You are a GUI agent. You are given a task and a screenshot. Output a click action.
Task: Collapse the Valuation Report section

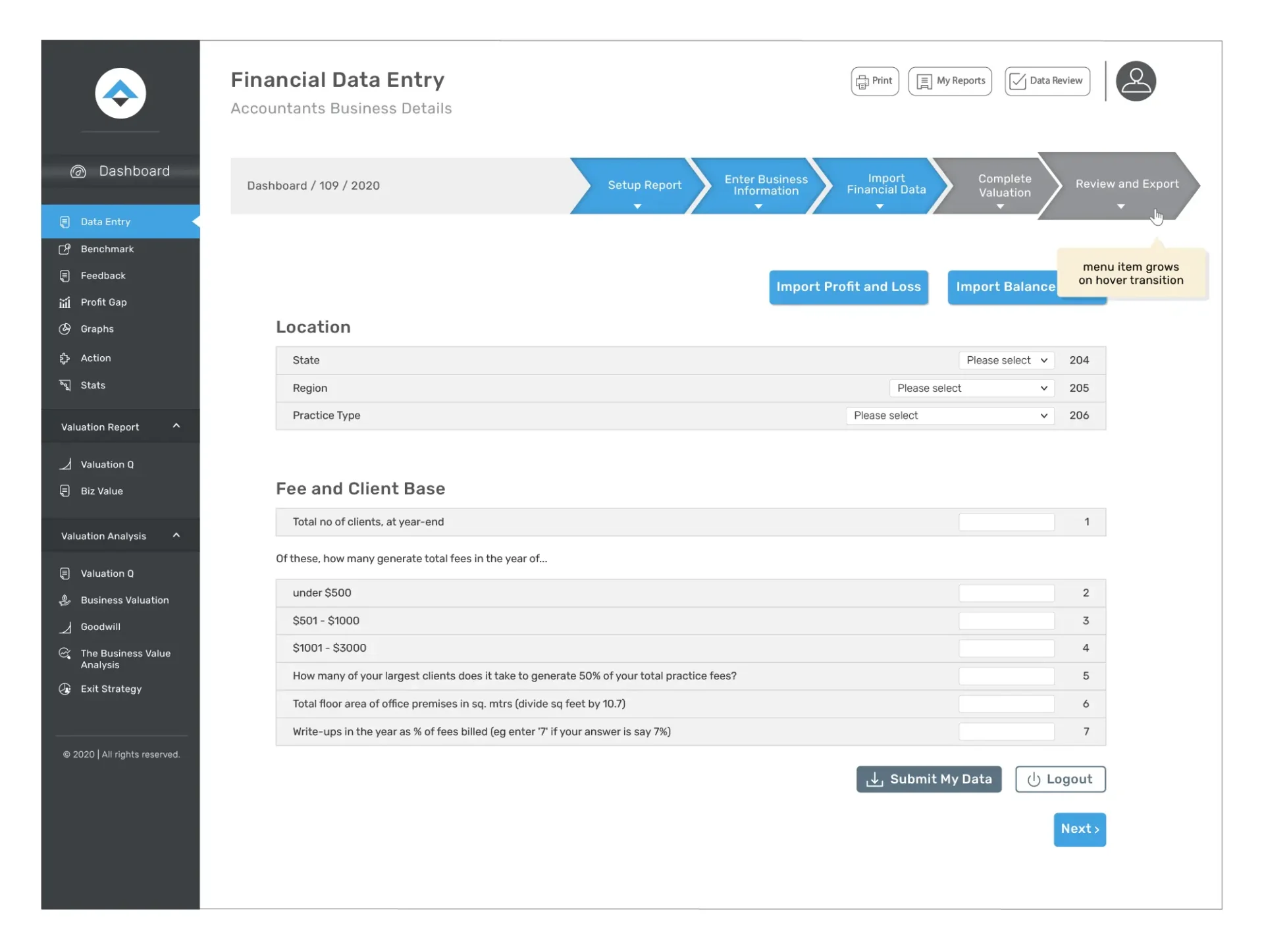pos(176,427)
